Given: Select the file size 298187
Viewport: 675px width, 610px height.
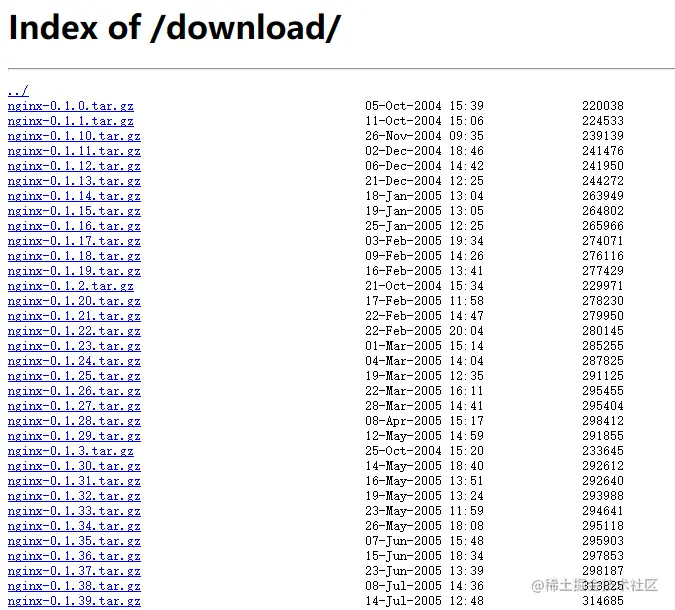Looking at the screenshot, I should 603,571.
